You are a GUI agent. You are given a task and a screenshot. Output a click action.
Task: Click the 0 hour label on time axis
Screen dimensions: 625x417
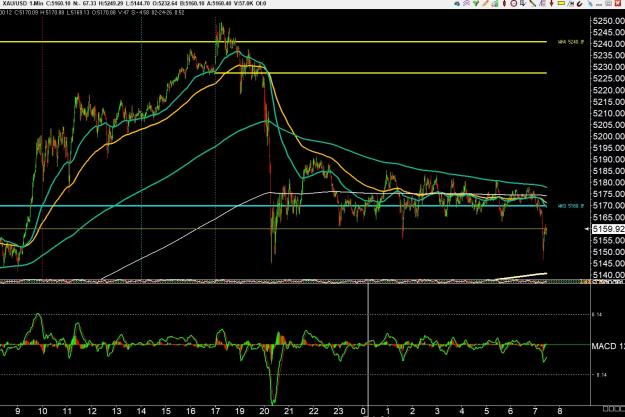[364, 411]
